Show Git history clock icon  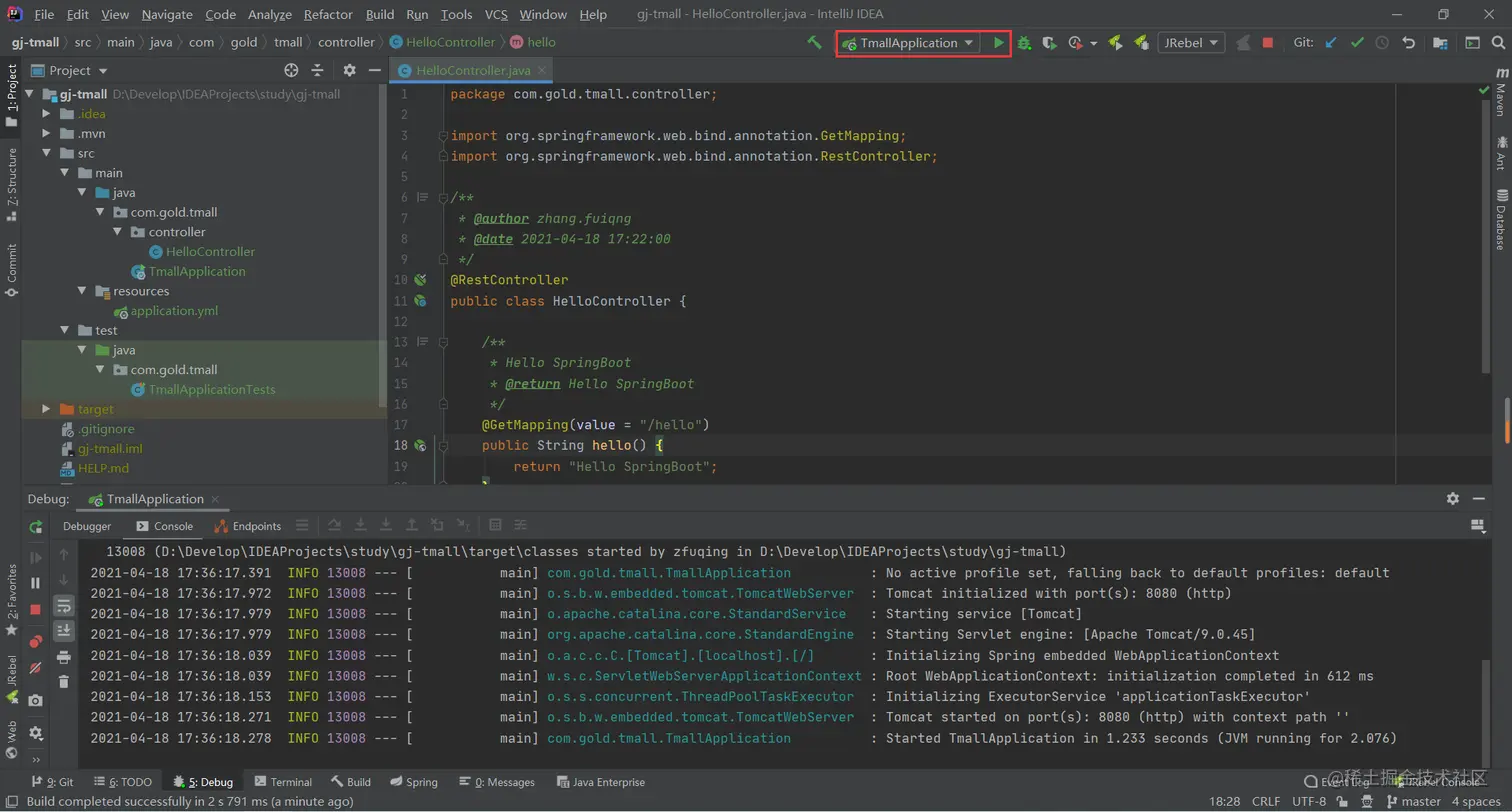coord(1382,43)
